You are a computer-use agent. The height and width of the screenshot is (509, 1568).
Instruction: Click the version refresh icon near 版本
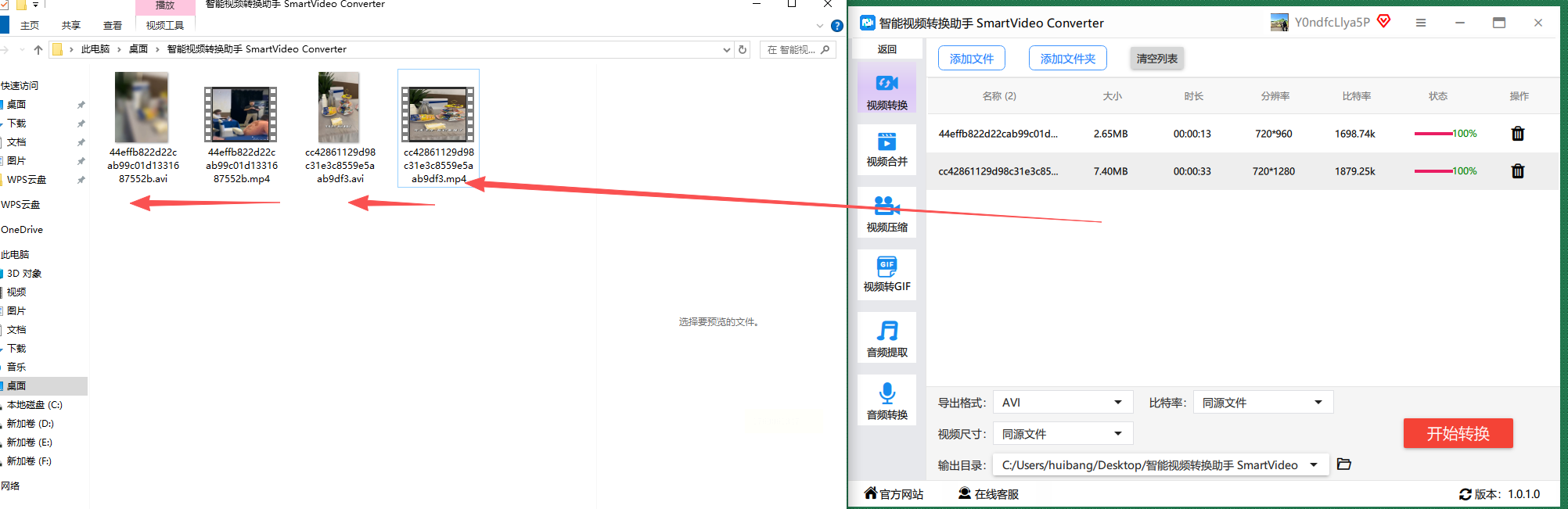(1465, 494)
